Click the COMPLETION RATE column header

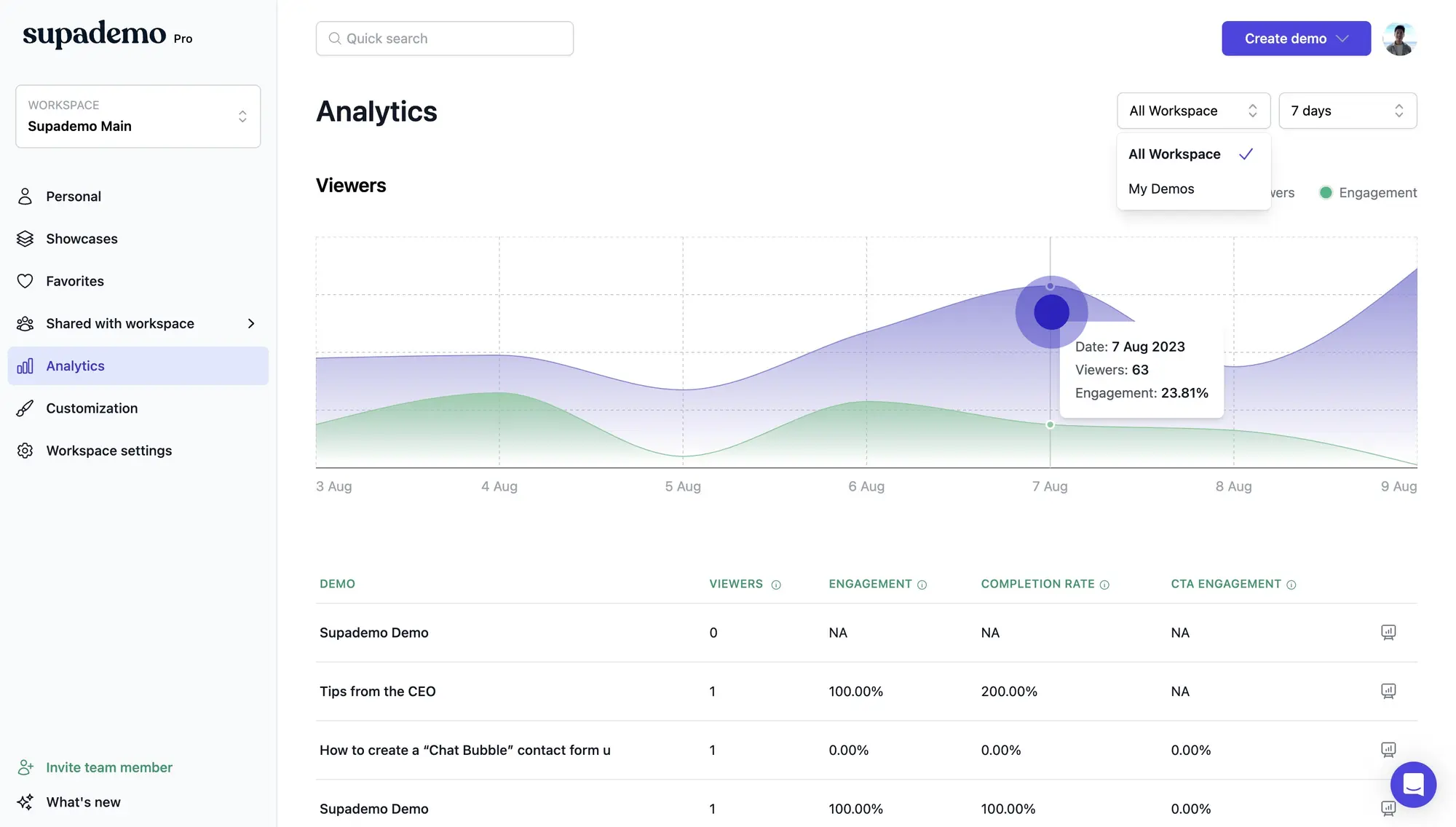click(x=1037, y=584)
